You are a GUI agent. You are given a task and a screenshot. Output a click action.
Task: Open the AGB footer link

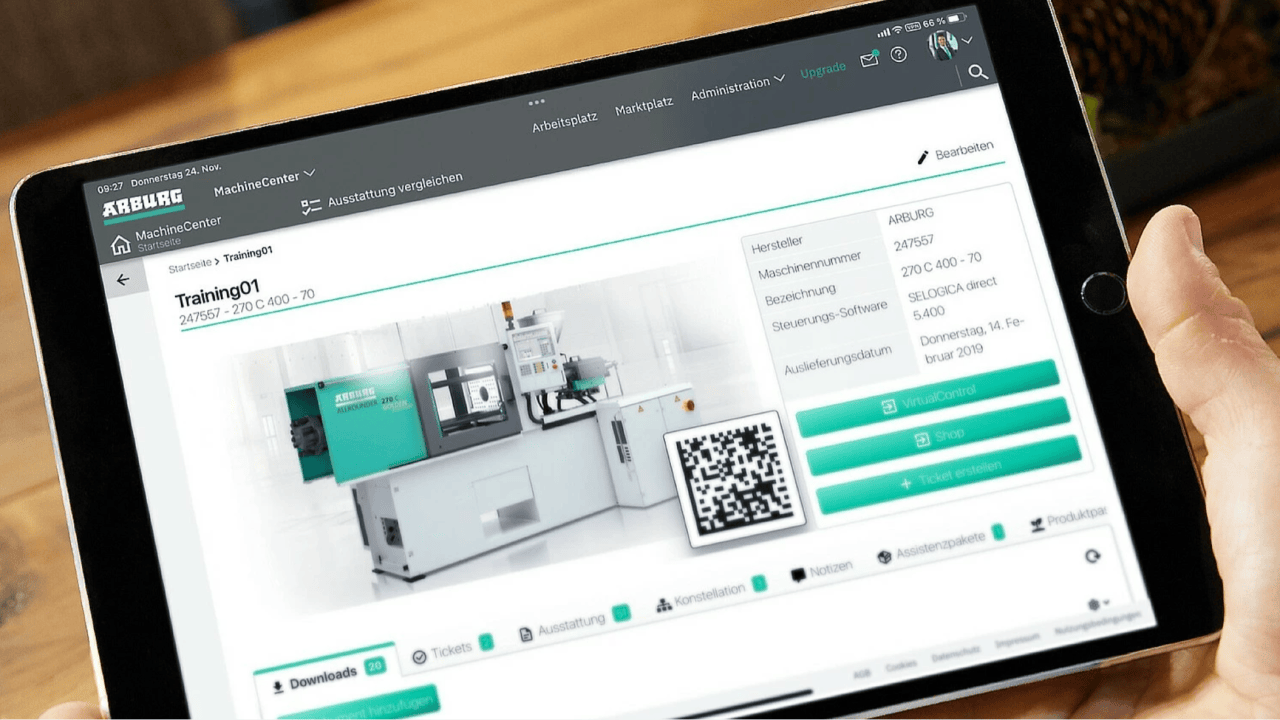pos(861,674)
